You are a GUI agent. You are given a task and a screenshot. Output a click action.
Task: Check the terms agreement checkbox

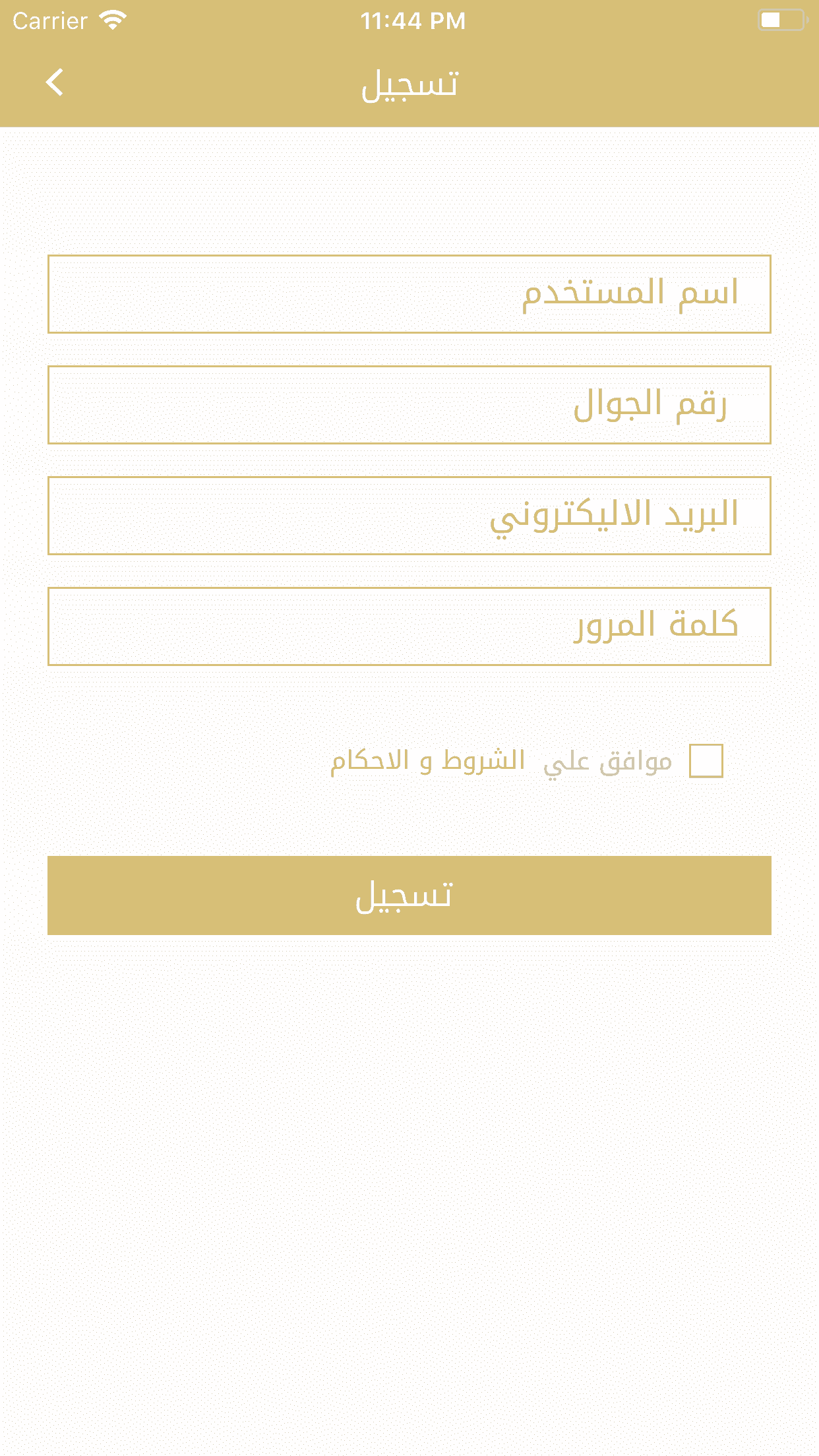[x=706, y=761]
